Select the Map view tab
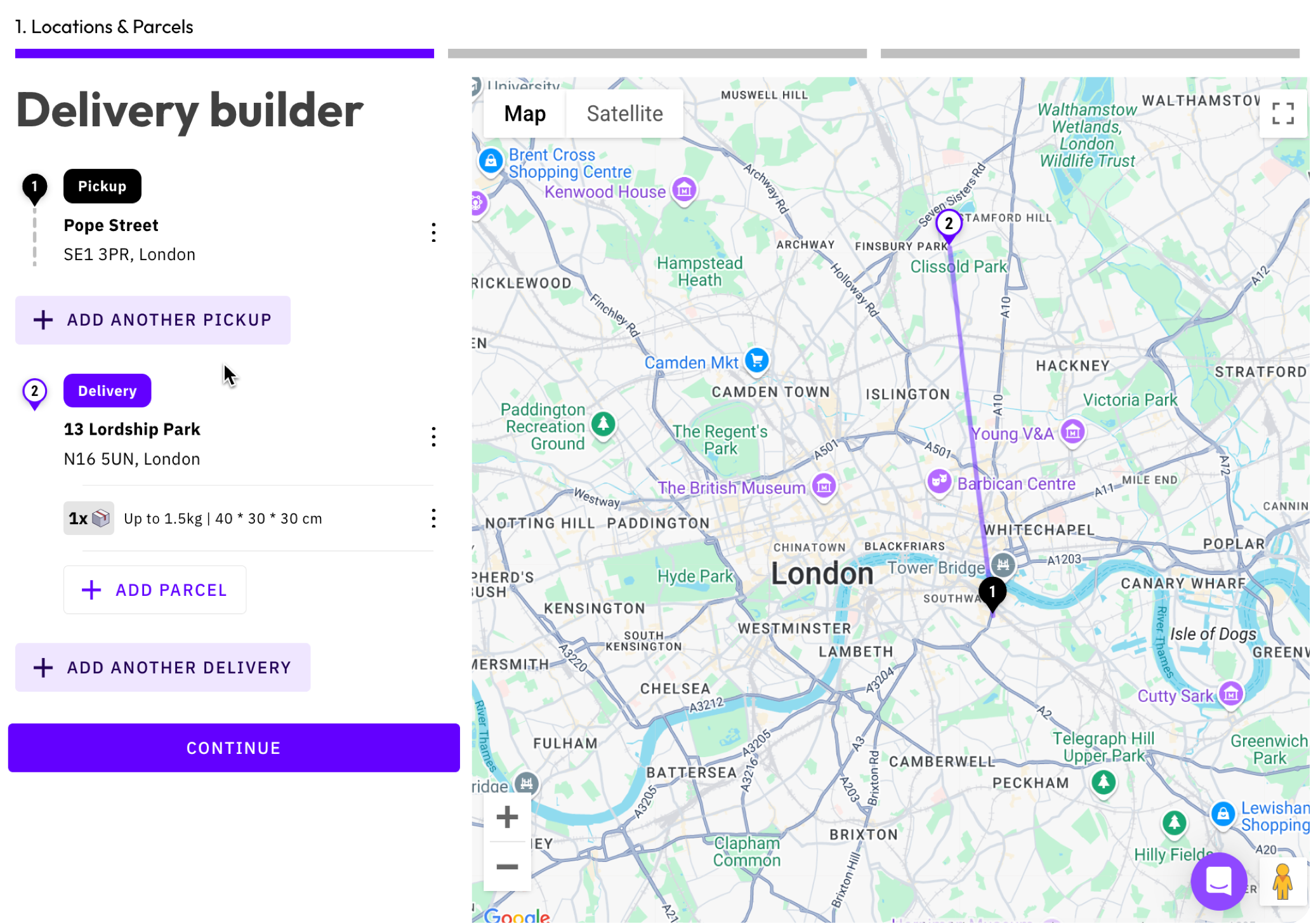The width and height of the screenshot is (1311, 924). click(x=525, y=114)
